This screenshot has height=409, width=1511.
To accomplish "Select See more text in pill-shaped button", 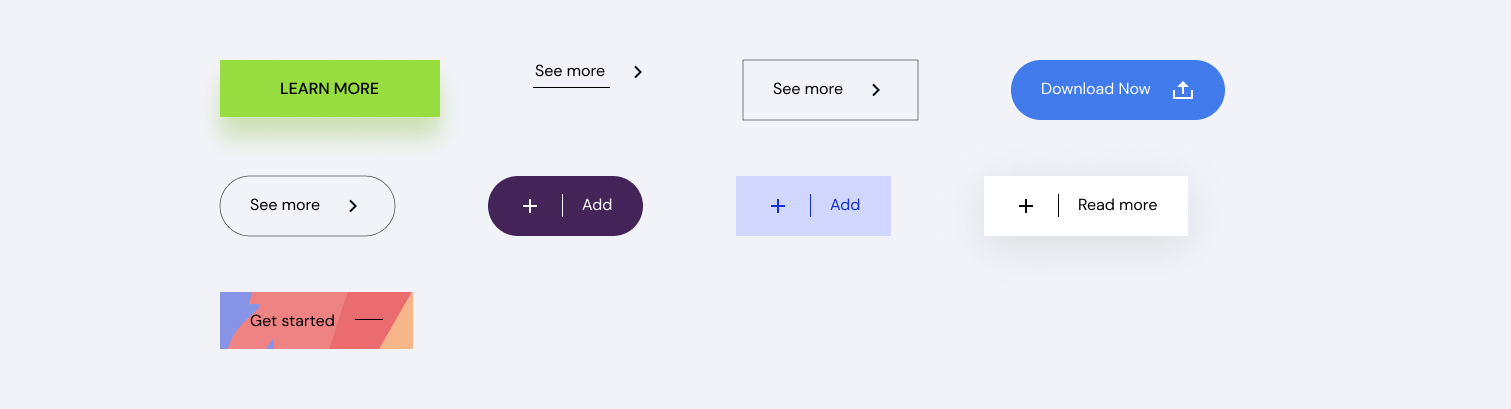I will [x=285, y=206].
